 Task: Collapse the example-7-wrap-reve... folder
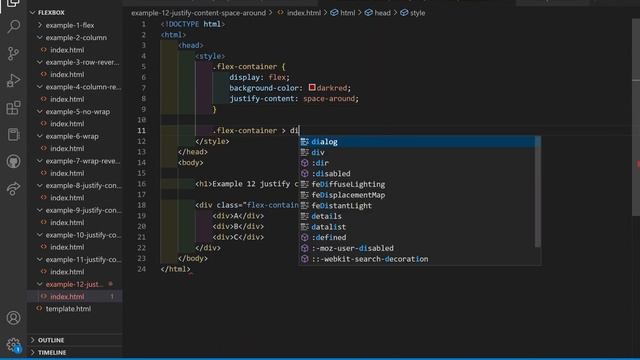[40, 161]
